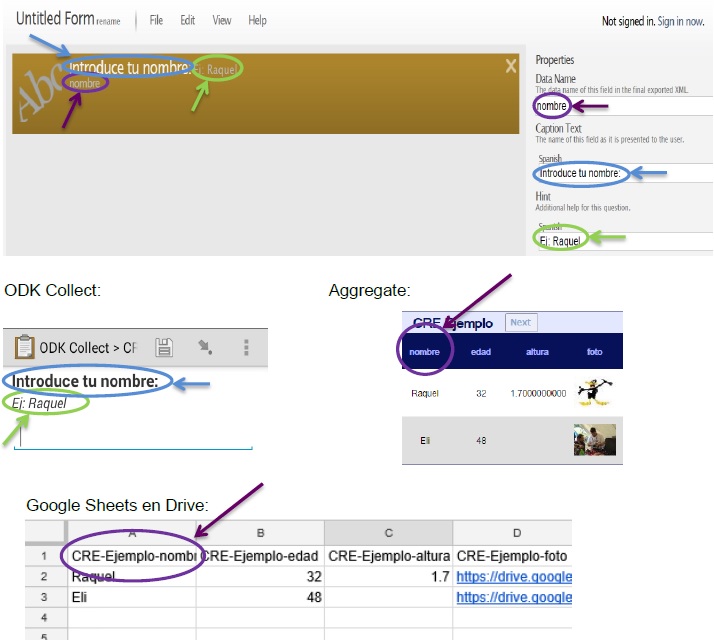Click the go-to arrow icon in ODK Collect
Viewport: 714px width, 642px height.
tap(205, 347)
